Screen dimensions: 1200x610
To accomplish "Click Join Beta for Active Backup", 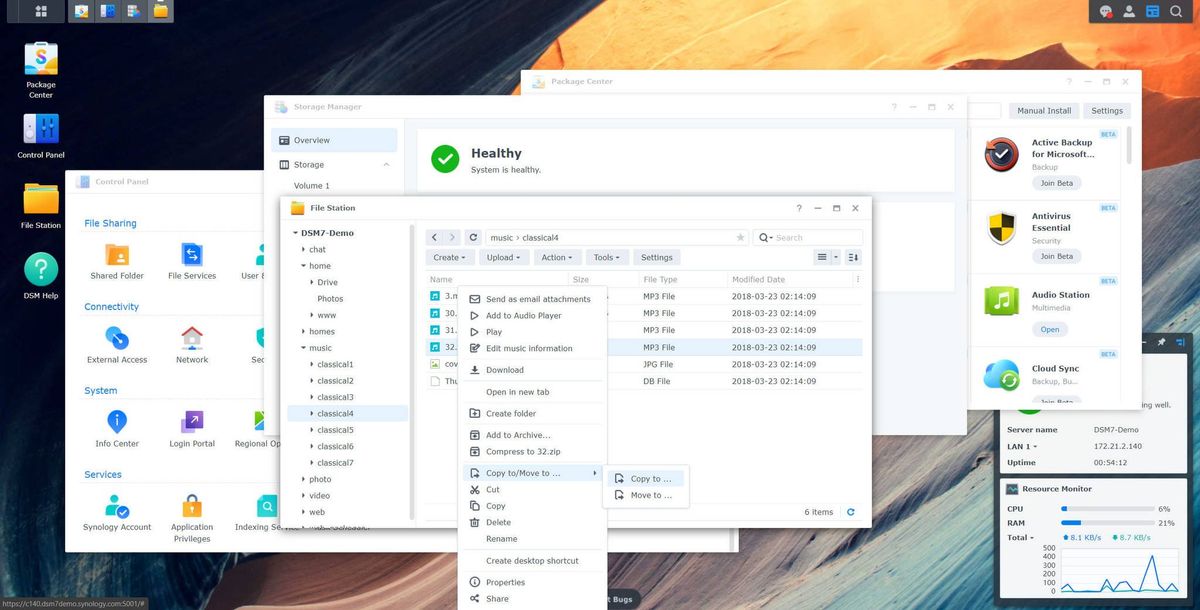I will 1056,183.
